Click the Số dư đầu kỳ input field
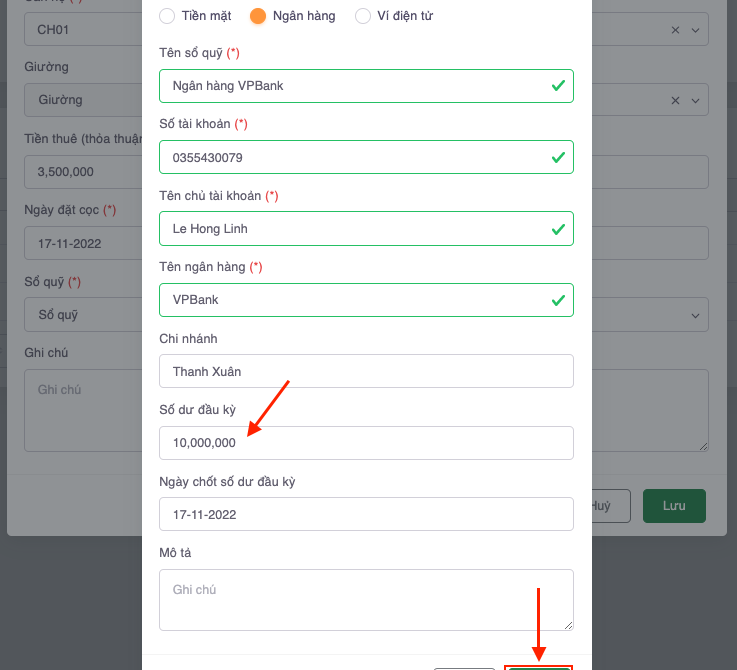737x670 pixels. click(366, 443)
